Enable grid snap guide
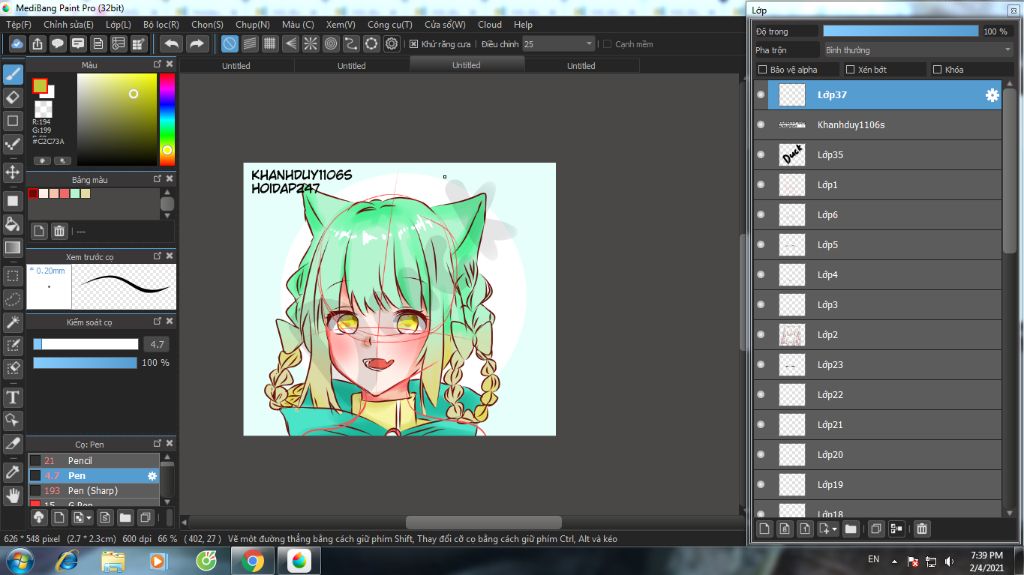The height and width of the screenshot is (575, 1024). tap(270, 44)
